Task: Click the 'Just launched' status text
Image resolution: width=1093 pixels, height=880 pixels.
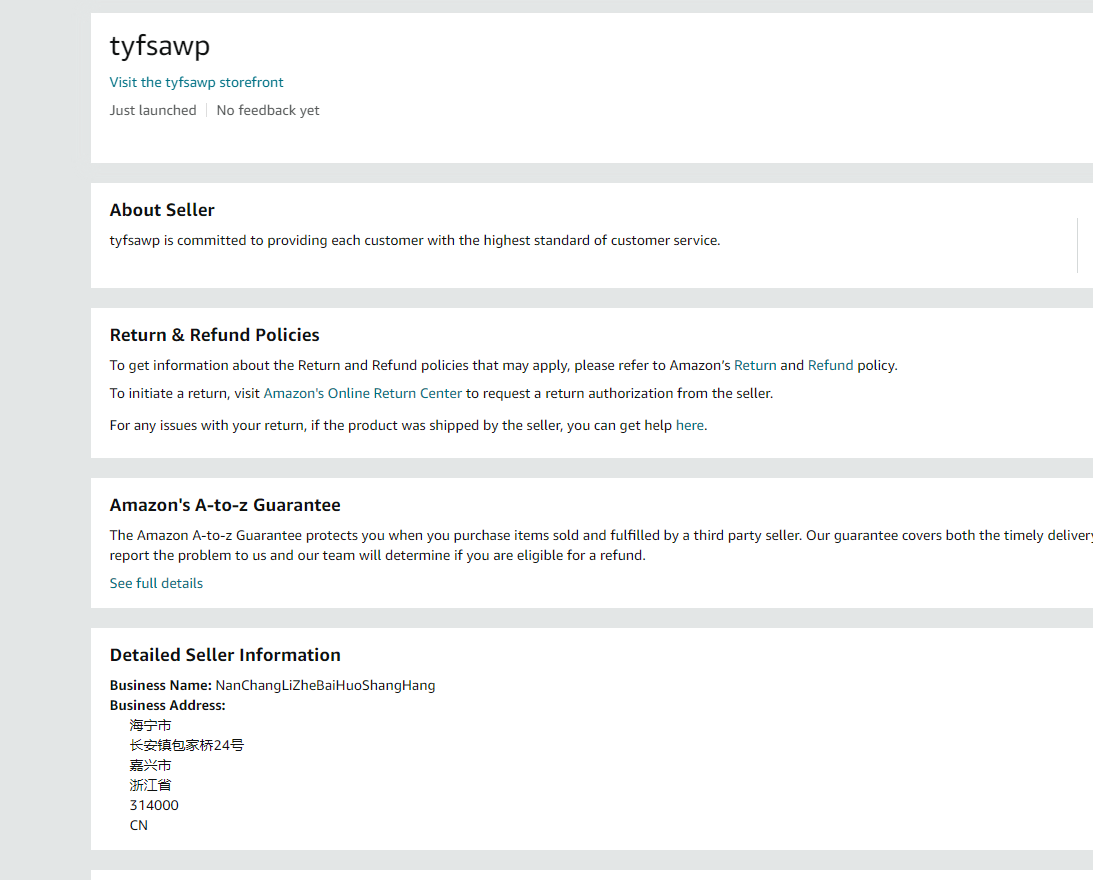Action: 153,110
